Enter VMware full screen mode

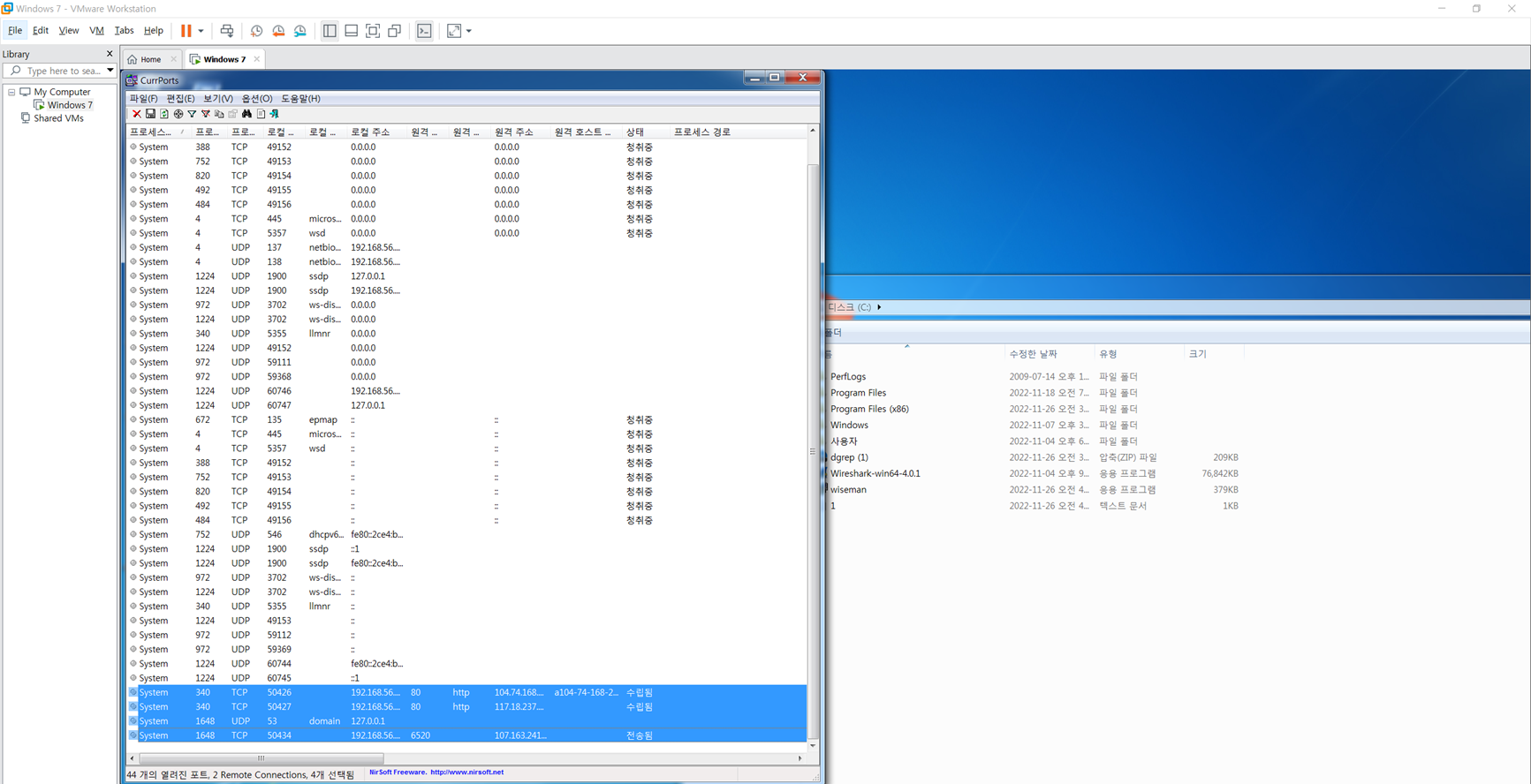click(373, 31)
